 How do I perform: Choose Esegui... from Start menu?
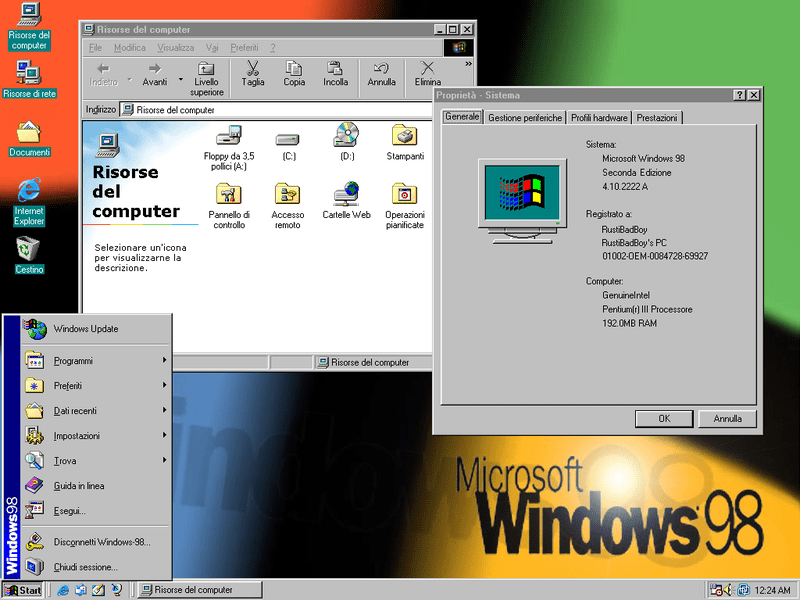point(95,511)
